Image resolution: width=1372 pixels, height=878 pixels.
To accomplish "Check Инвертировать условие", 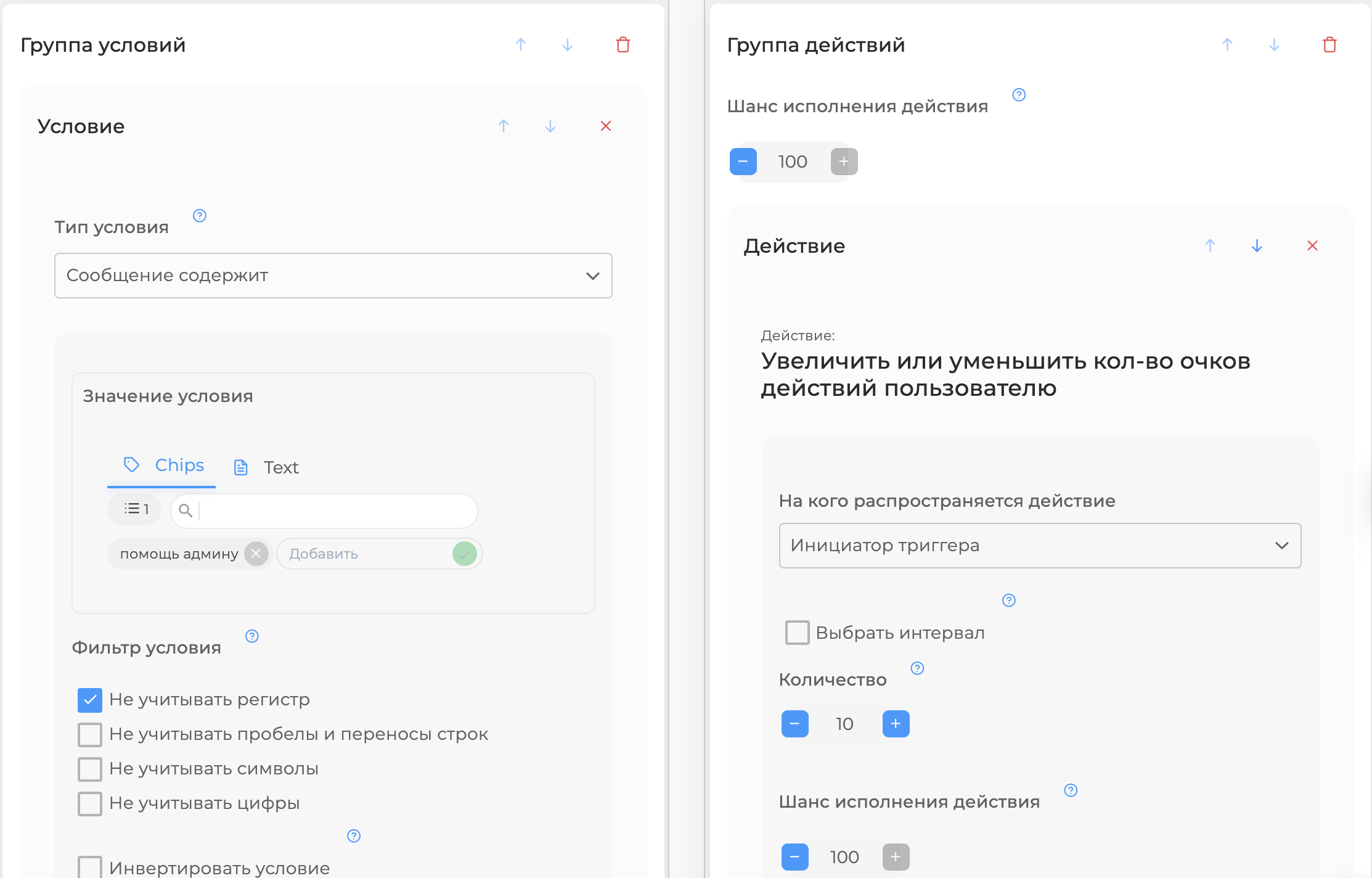I will pos(90,867).
